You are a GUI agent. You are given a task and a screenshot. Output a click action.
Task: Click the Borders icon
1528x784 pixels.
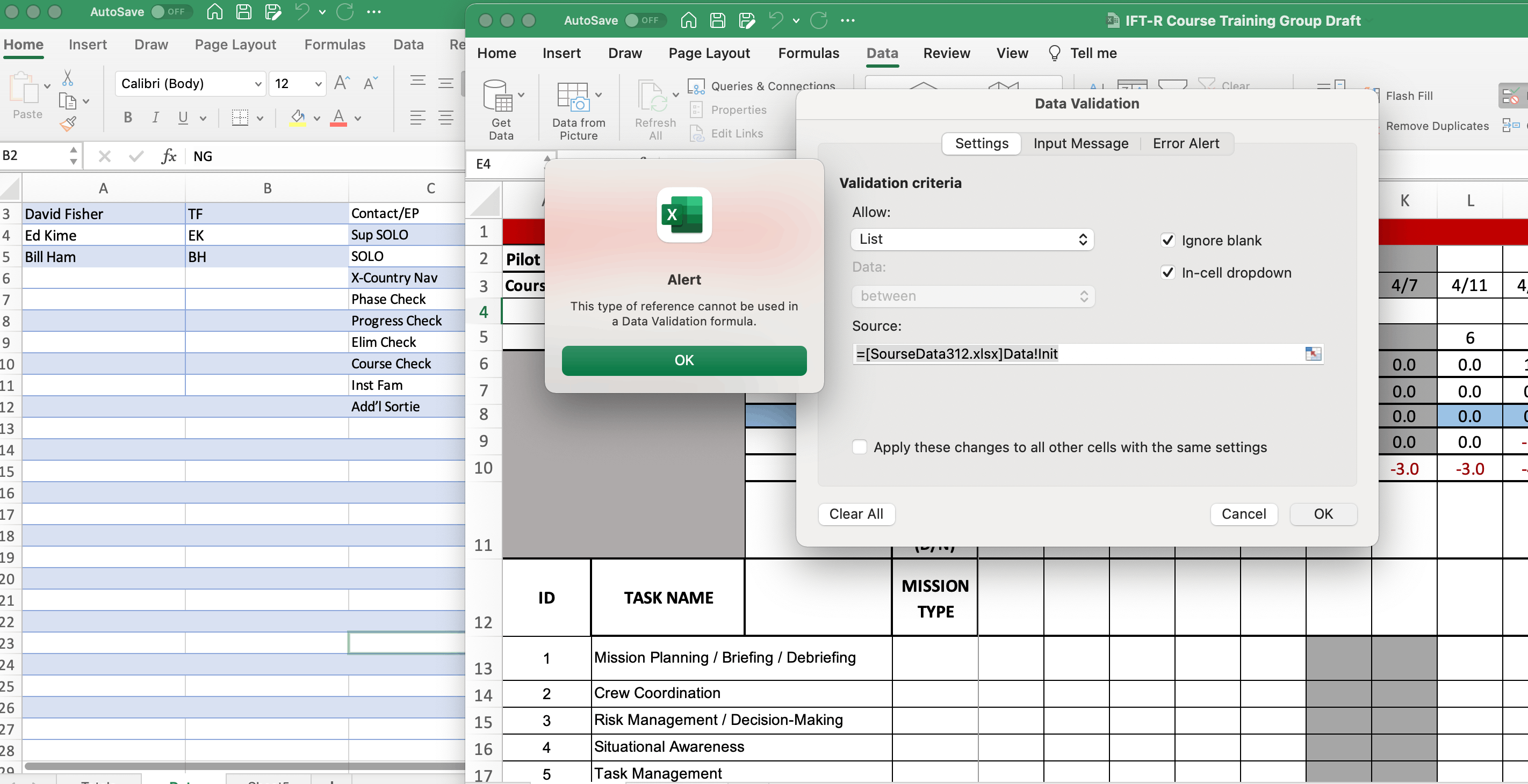point(240,118)
